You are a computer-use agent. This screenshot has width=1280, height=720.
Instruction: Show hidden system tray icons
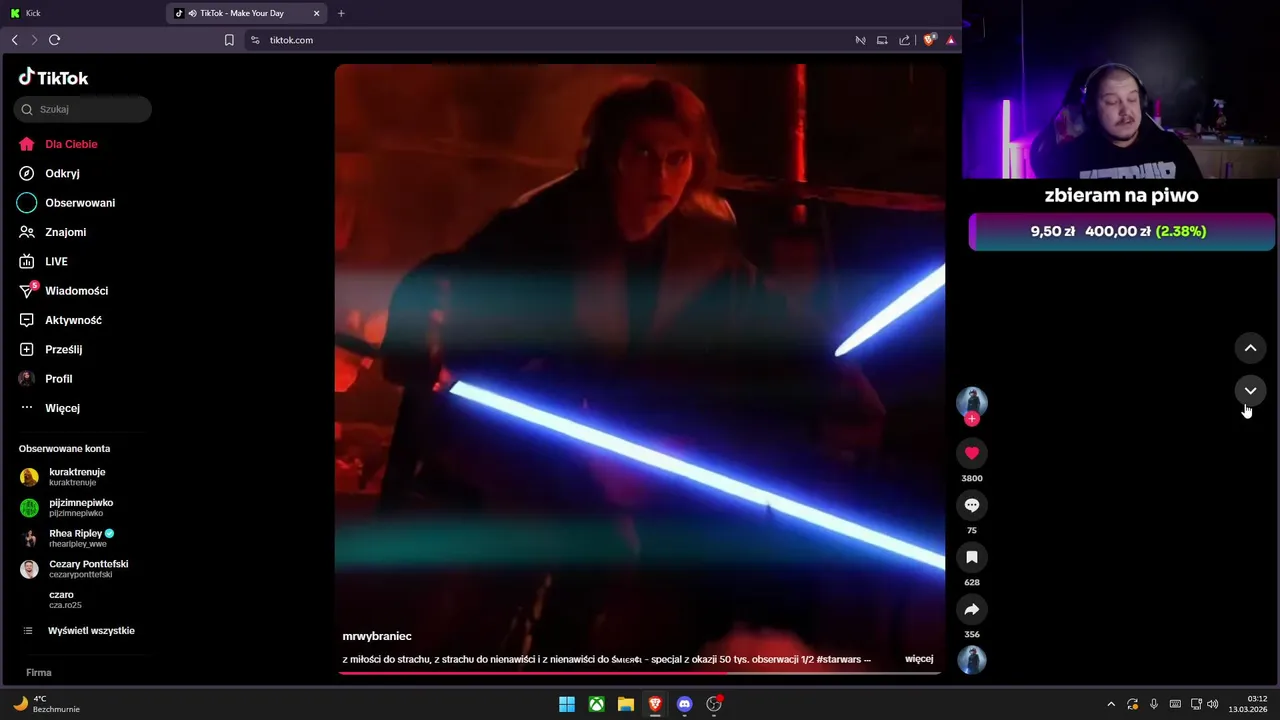(1110, 704)
